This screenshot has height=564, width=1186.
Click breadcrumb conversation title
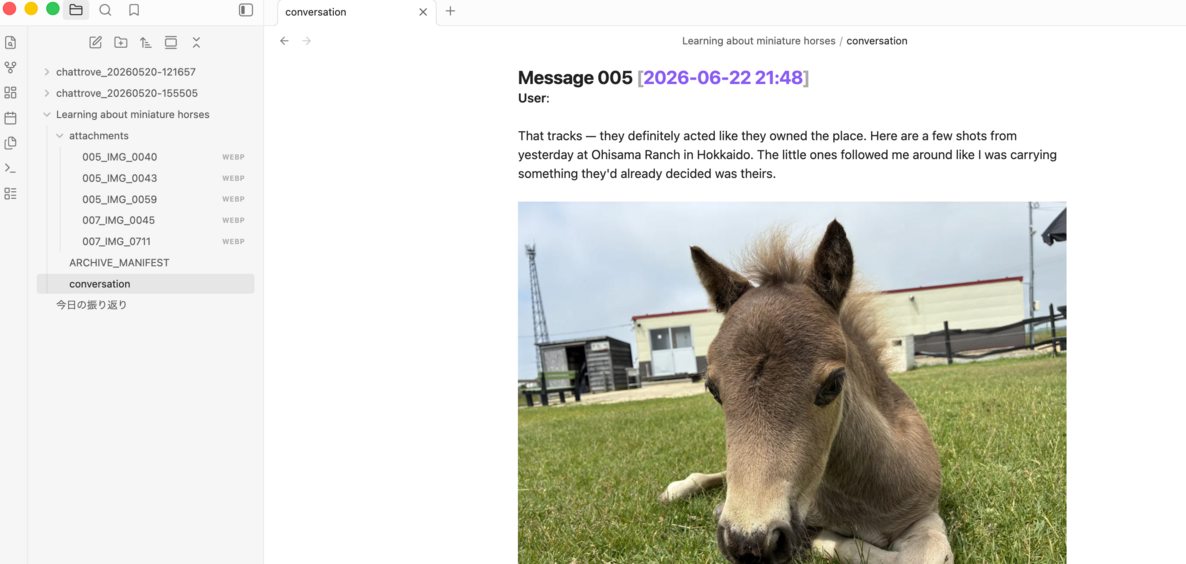pos(877,41)
